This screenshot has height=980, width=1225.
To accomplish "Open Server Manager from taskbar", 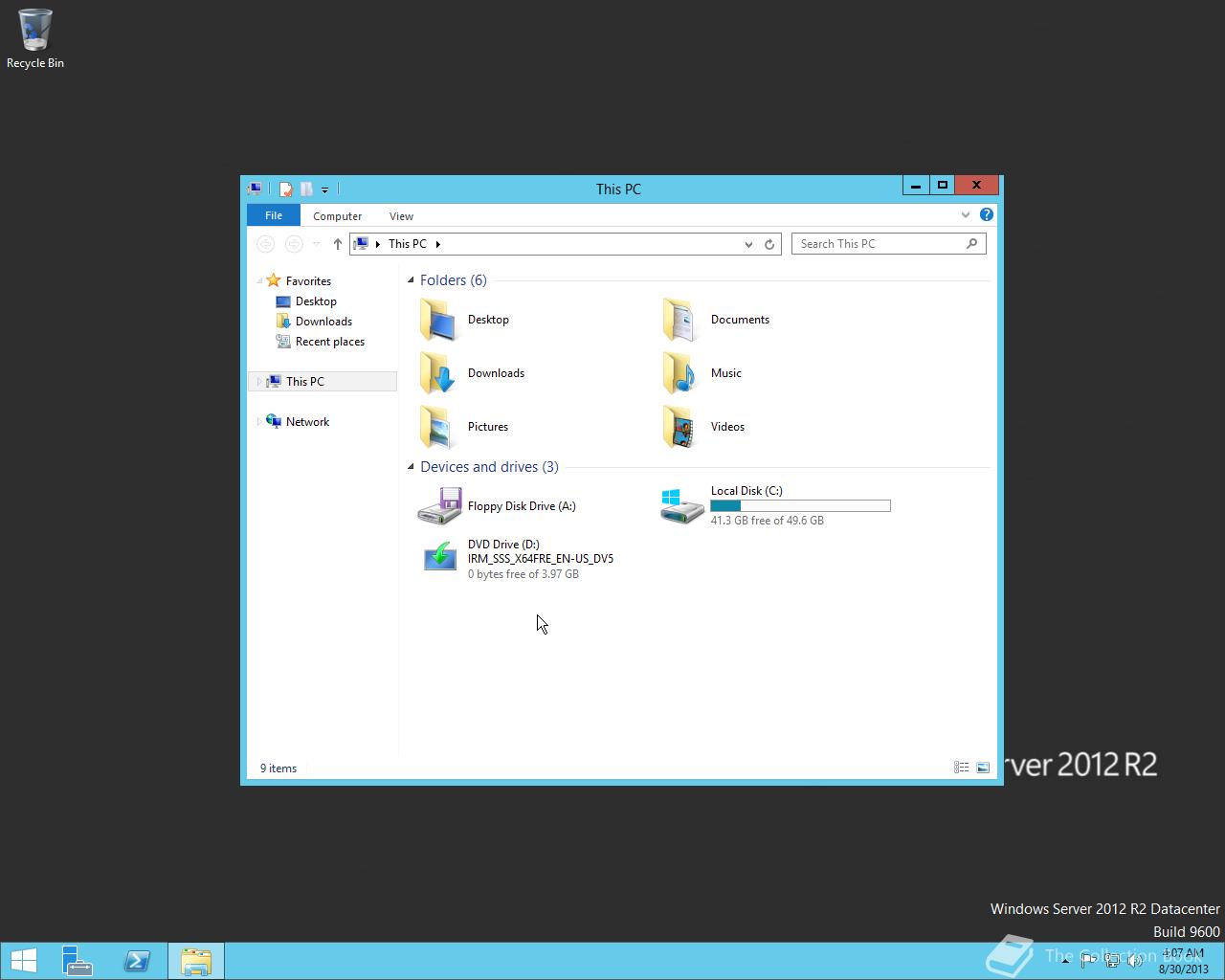I will coord(78,961).
